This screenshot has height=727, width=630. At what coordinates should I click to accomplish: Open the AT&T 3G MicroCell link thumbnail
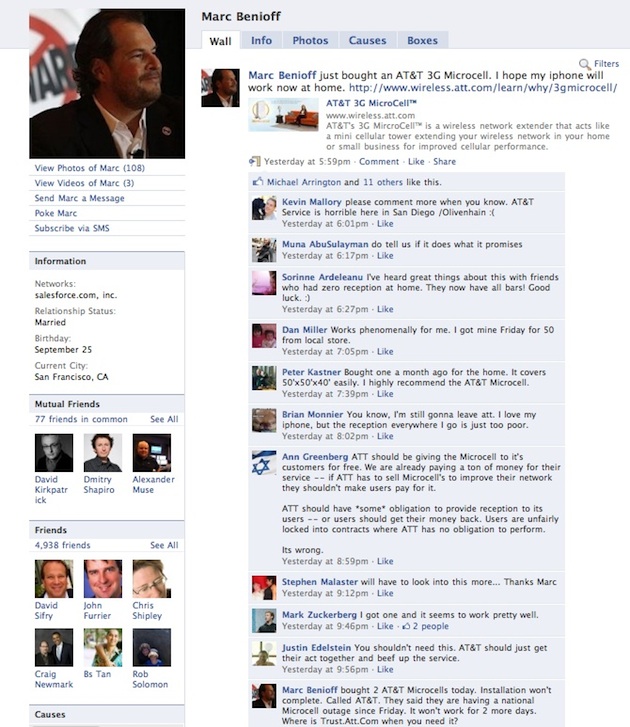click(x=283, y=115)
